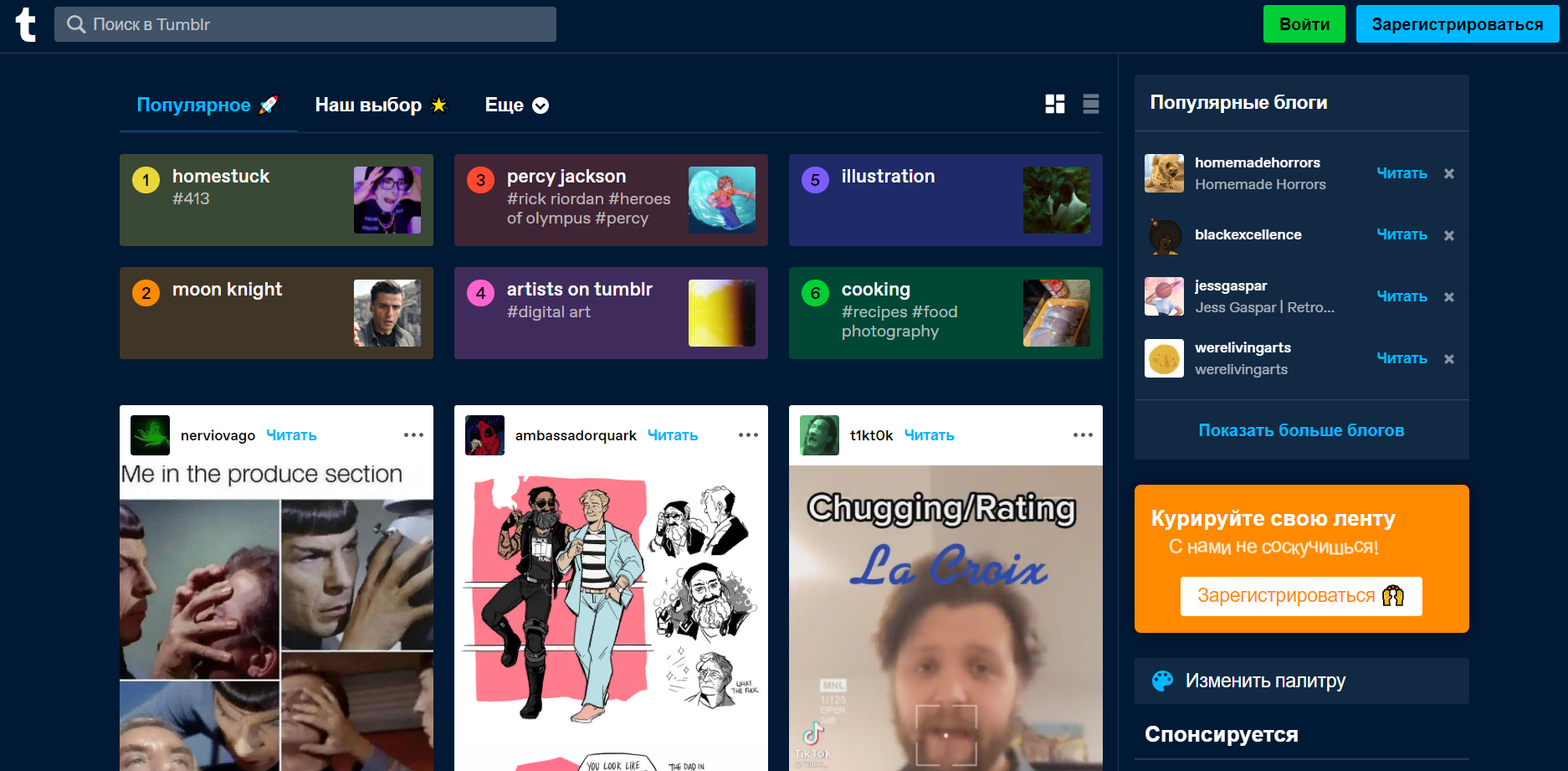Open blackexcellence blog avatar
The width and height of the screenshot is (1568, 771).
pyautogui.click(x=1164, y=235)
